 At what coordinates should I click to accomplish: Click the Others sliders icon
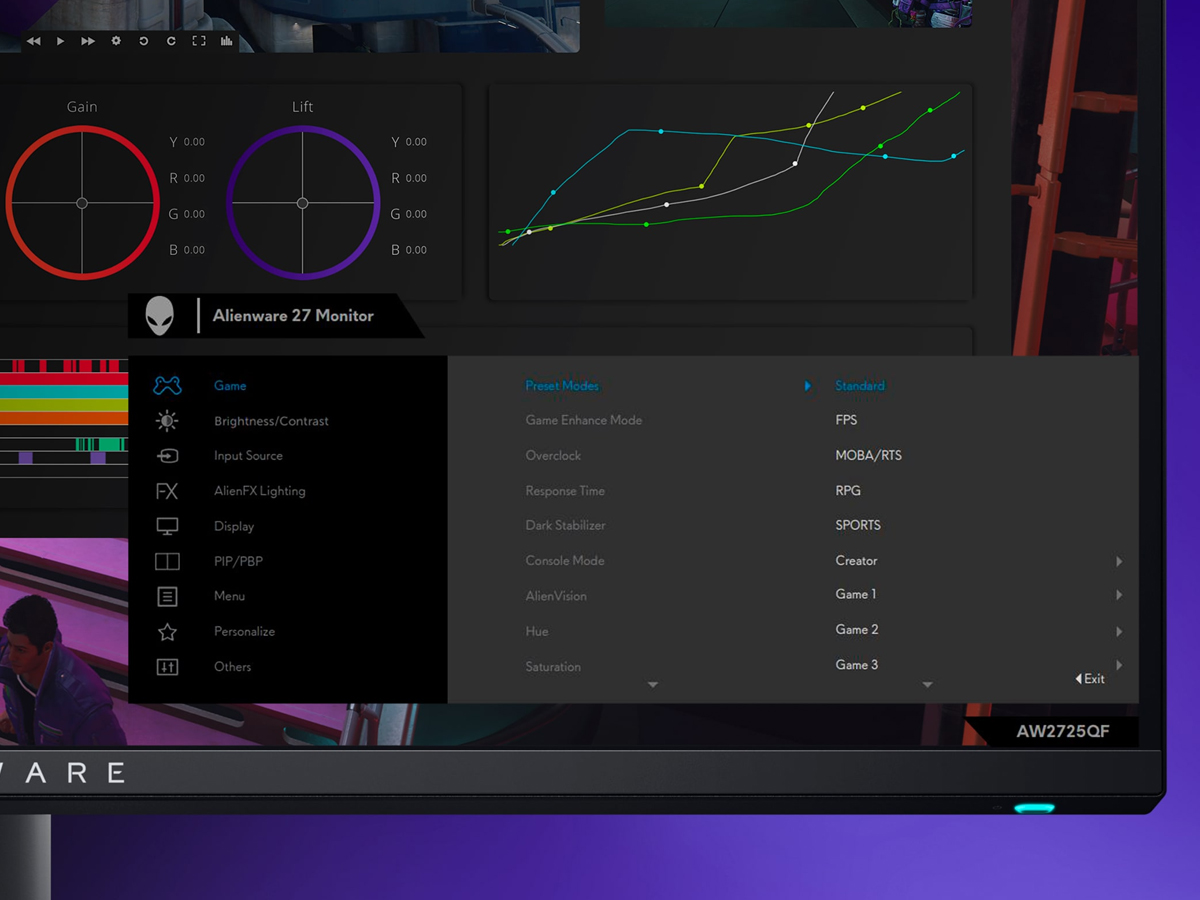click(x=167, y=667)
